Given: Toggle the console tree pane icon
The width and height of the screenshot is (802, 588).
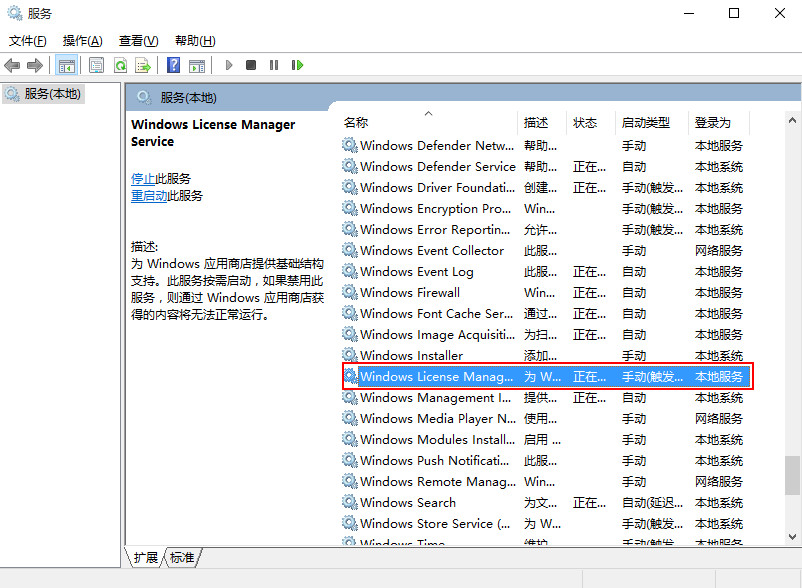Looking at the screenshot, I should 66,65.
